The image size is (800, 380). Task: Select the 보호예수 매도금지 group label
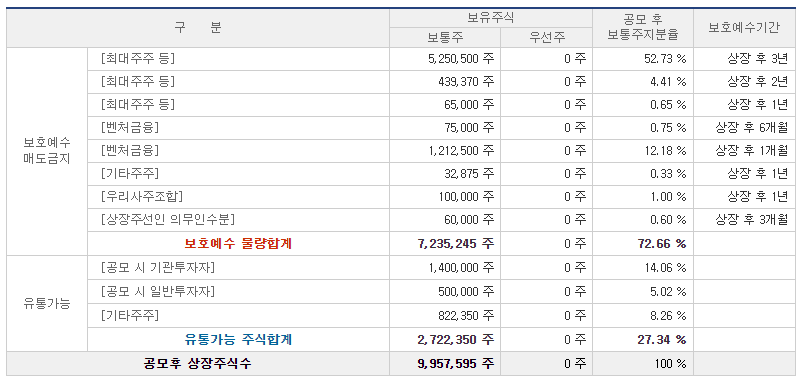coord(47,150)
